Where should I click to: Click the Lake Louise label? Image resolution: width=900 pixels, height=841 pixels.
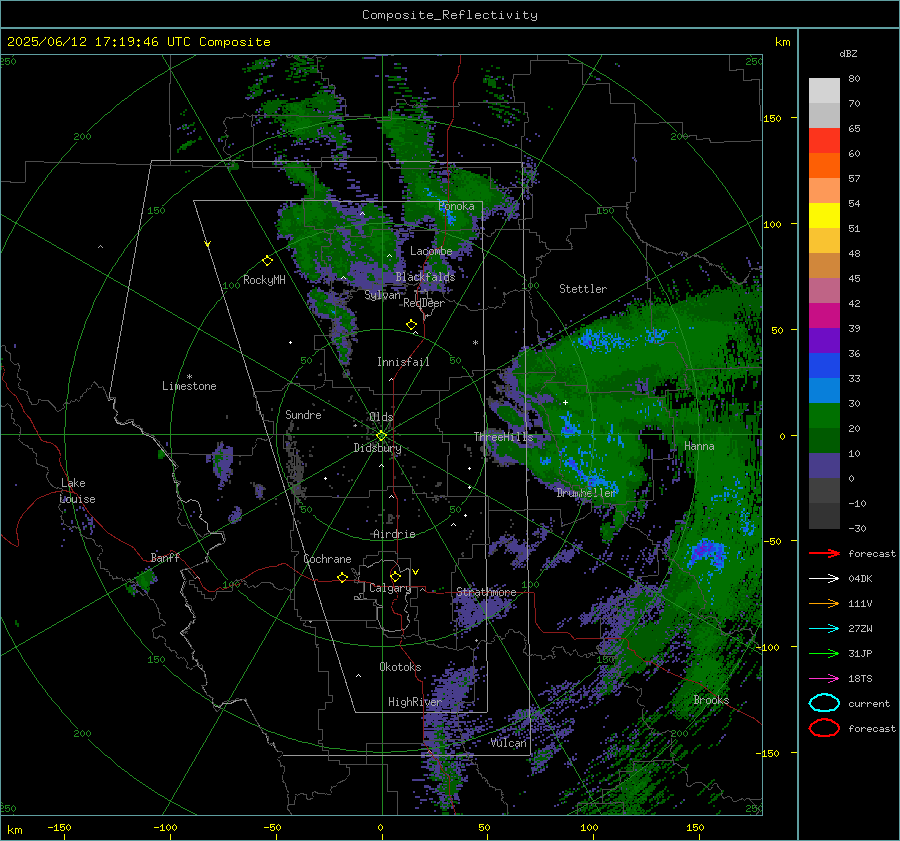[x=77, y=491]
